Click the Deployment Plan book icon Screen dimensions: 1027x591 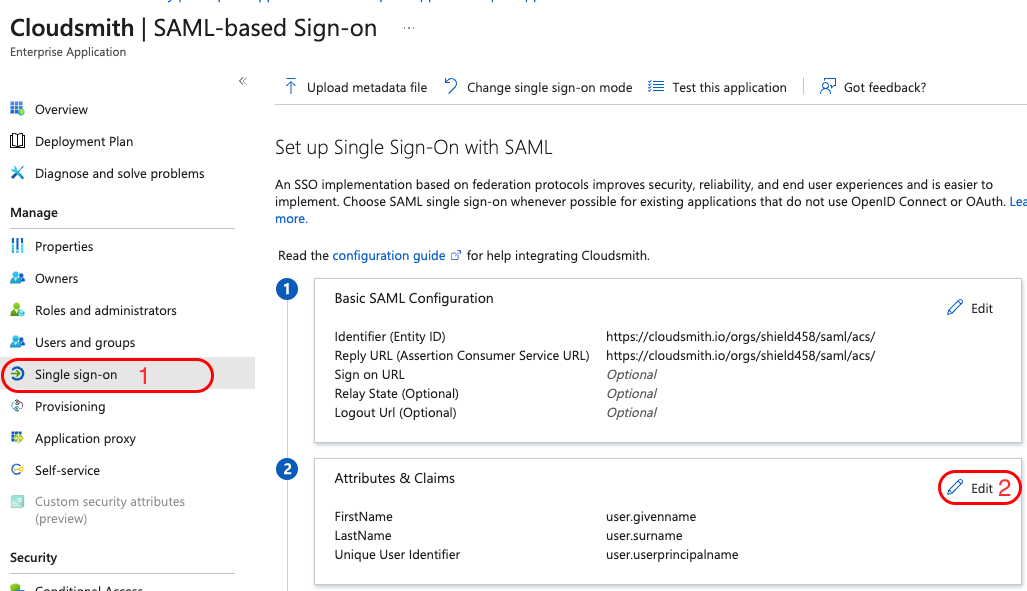pyautogui.click(x=17, y=141)
